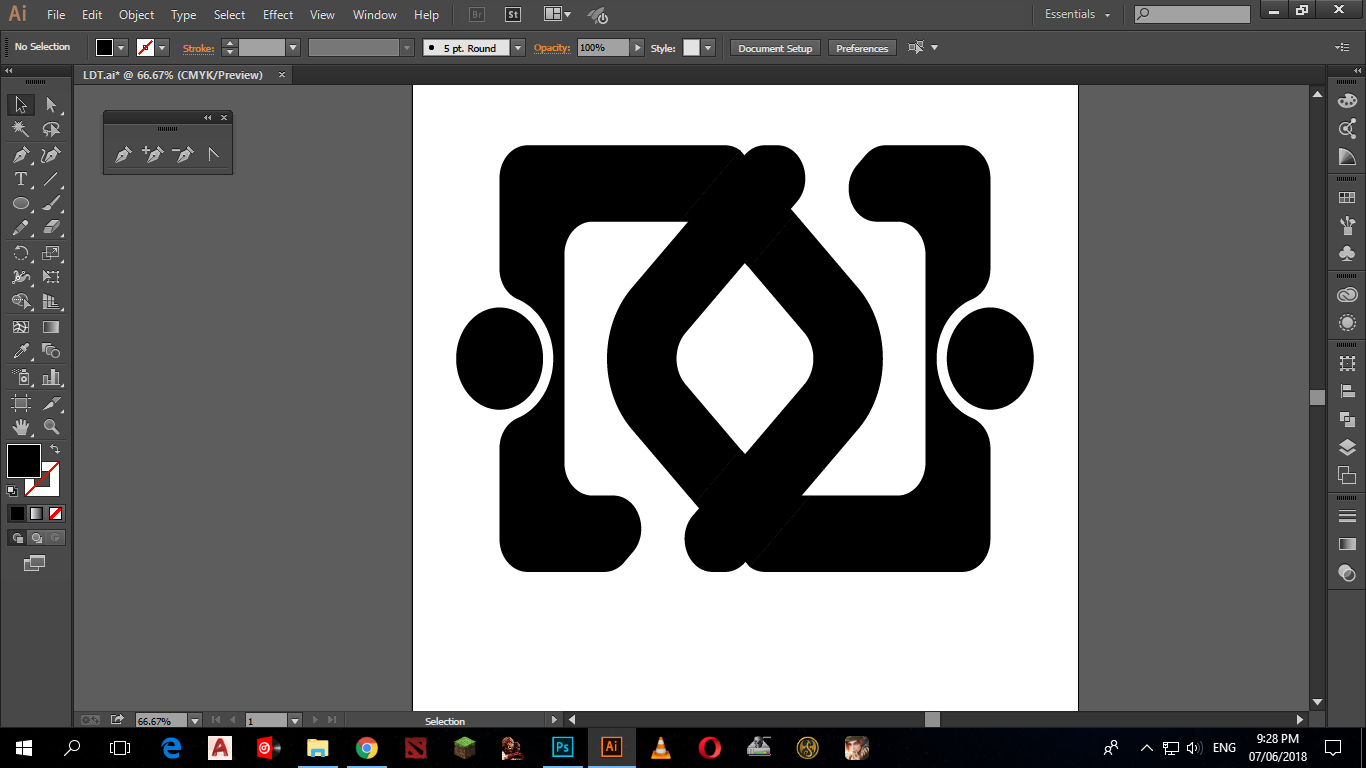1366x768 pixels.
Task: Click the Preferences button
Action: 862,48
